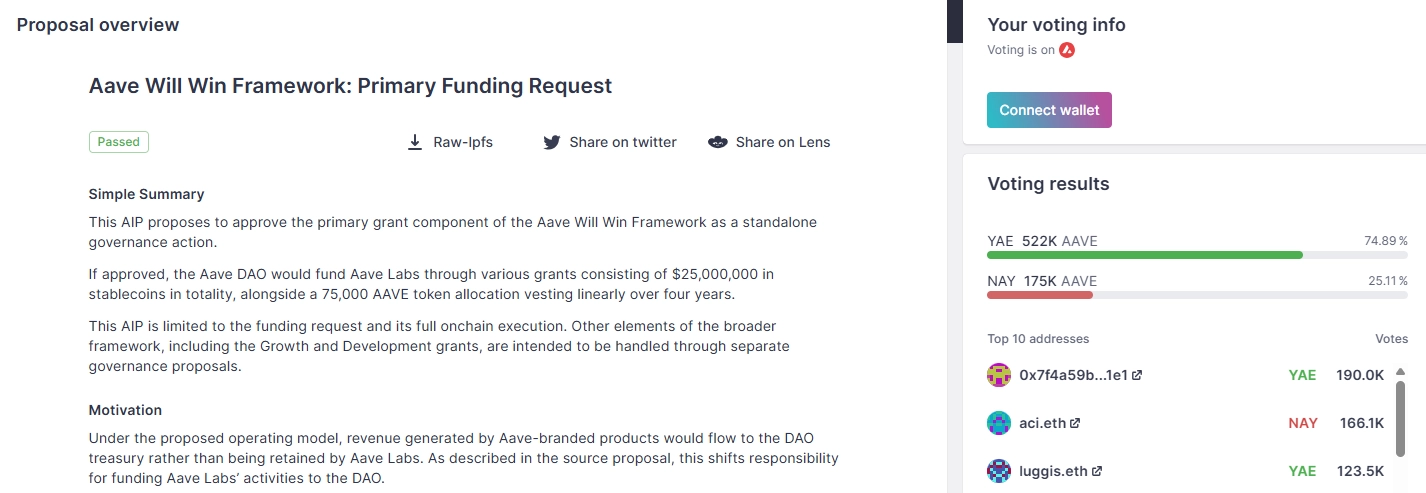Select the Share on Lens text
Screen dimensions: 1426x493
(783, 142)
